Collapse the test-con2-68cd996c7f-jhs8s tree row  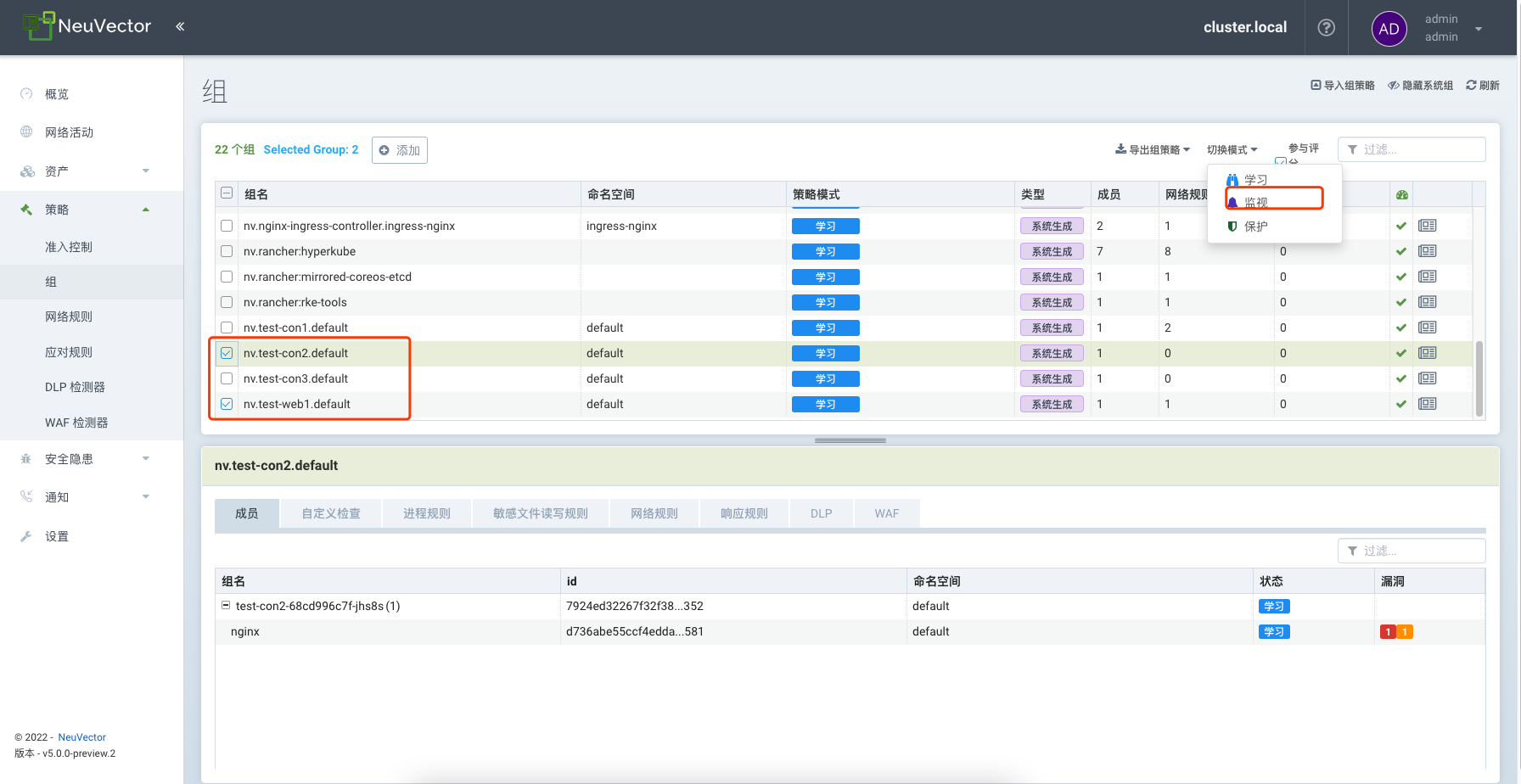[x=226, y=606]
